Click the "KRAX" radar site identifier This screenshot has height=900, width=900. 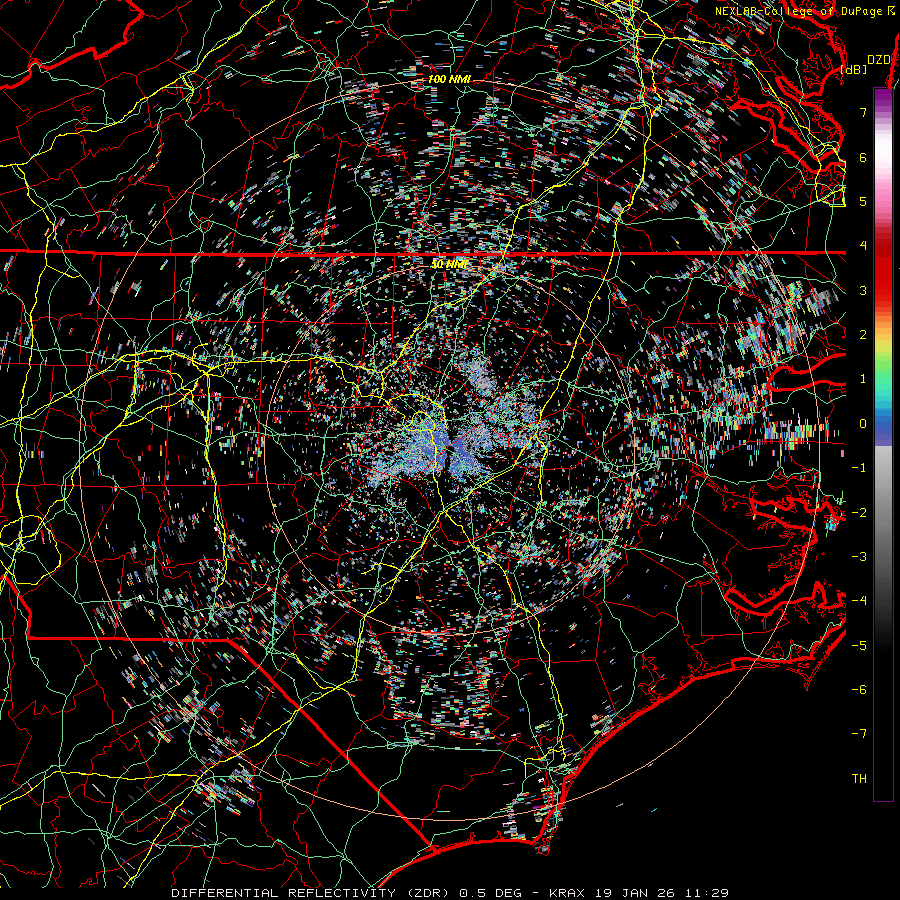(568, 893)
